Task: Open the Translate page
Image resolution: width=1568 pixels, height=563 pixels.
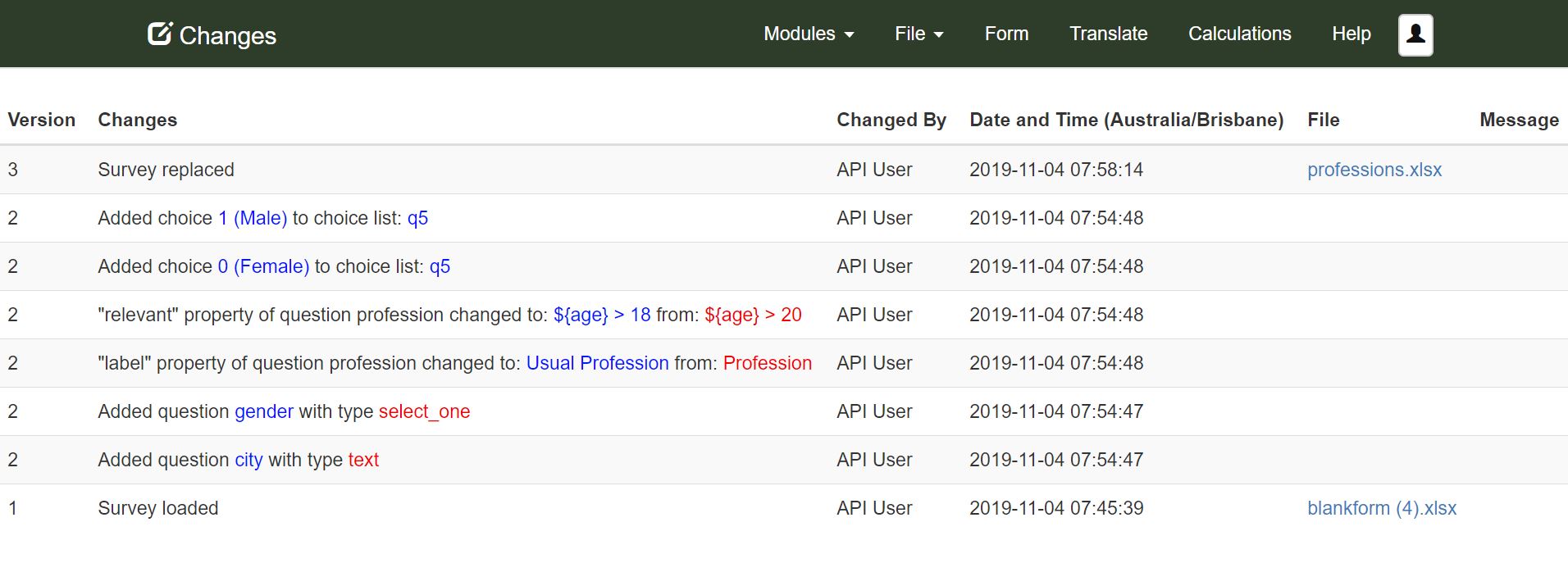Action: (x=1108, y=34)
